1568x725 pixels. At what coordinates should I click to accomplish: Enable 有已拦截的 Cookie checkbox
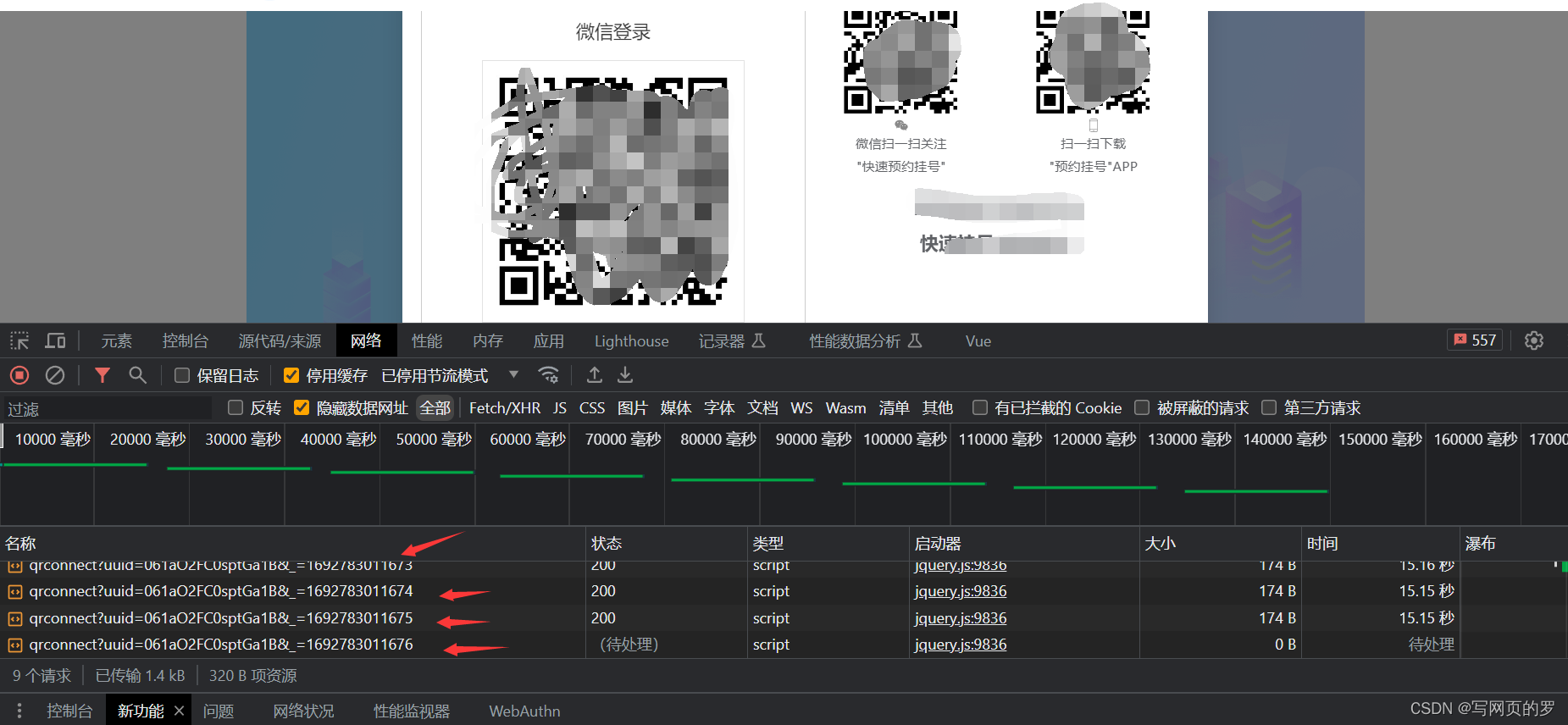[x=980, y=407]
